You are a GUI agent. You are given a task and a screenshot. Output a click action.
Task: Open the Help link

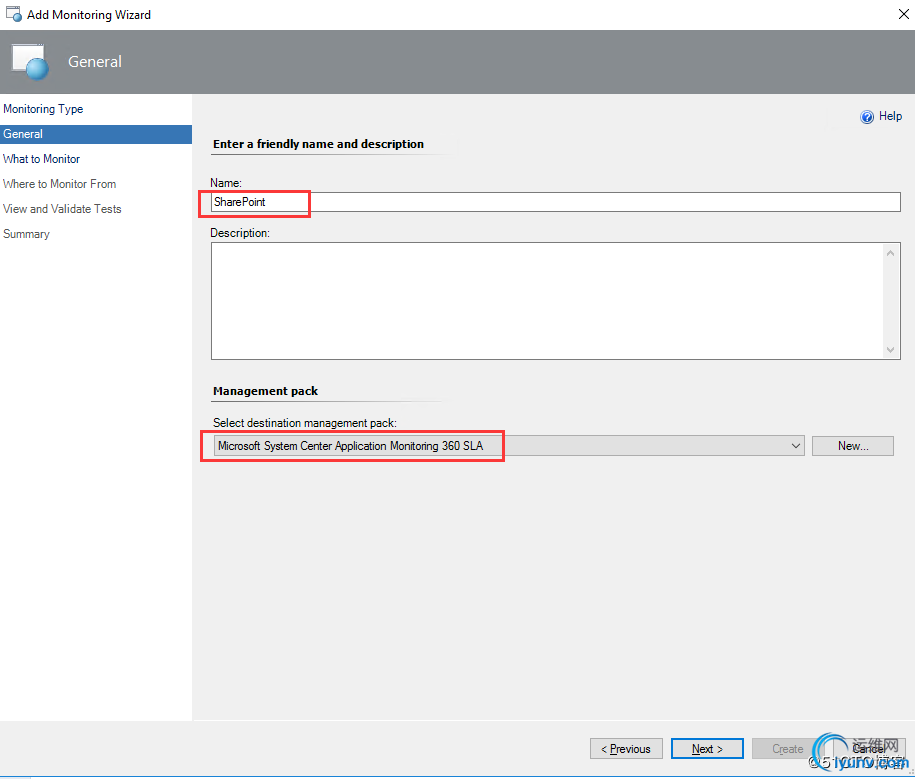[890, 116]
